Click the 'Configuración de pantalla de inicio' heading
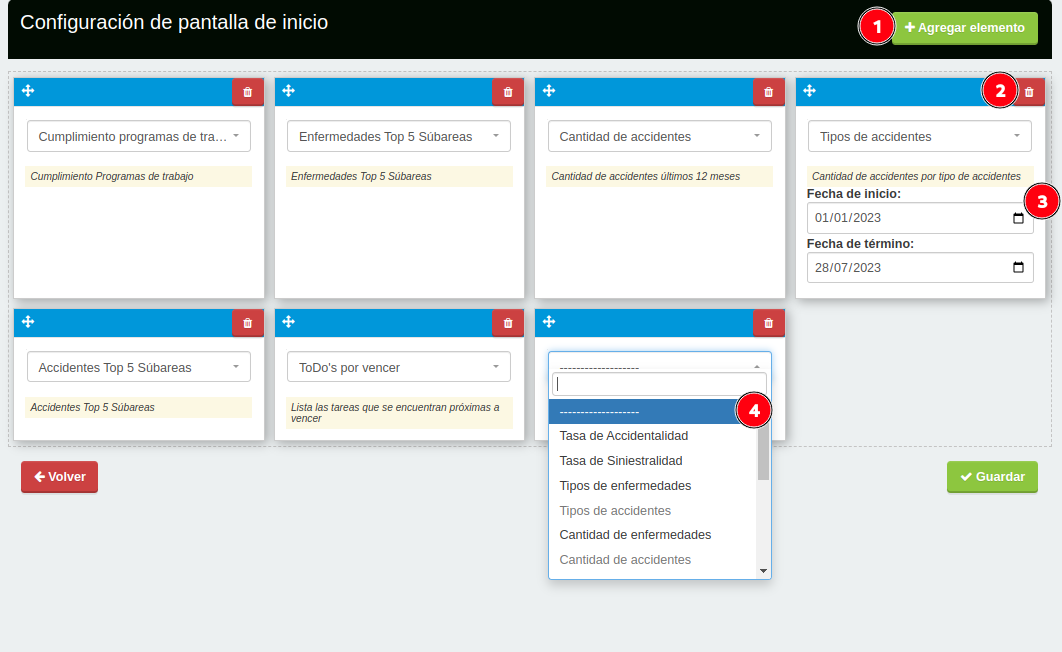Viewport: 1062px width, 652px height. [x=174, y=22]
